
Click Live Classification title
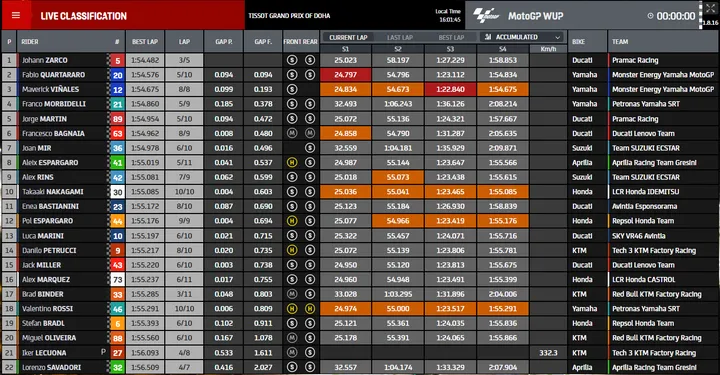click(84, 16)
